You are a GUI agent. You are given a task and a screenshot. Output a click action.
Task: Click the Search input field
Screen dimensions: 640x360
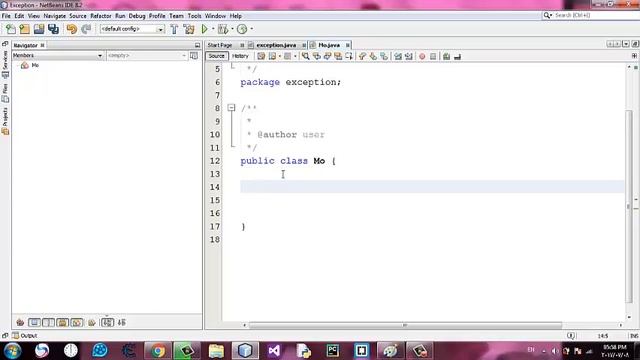coord(593,15)
